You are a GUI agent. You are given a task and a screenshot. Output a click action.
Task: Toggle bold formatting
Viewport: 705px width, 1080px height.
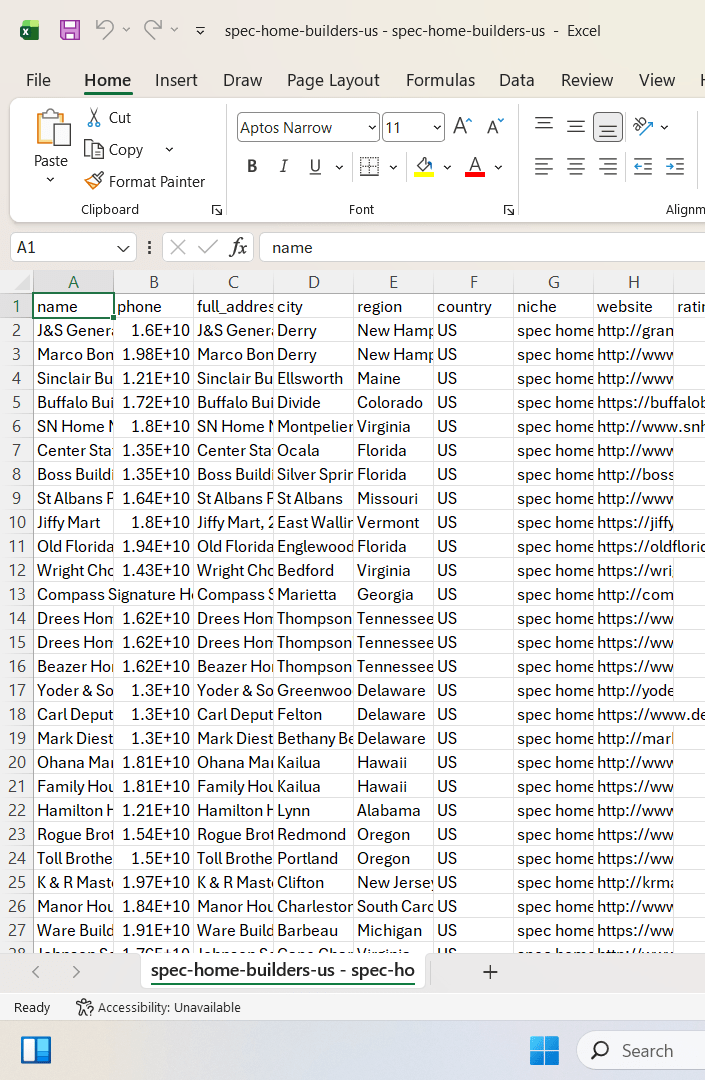(x=253, y=166)
